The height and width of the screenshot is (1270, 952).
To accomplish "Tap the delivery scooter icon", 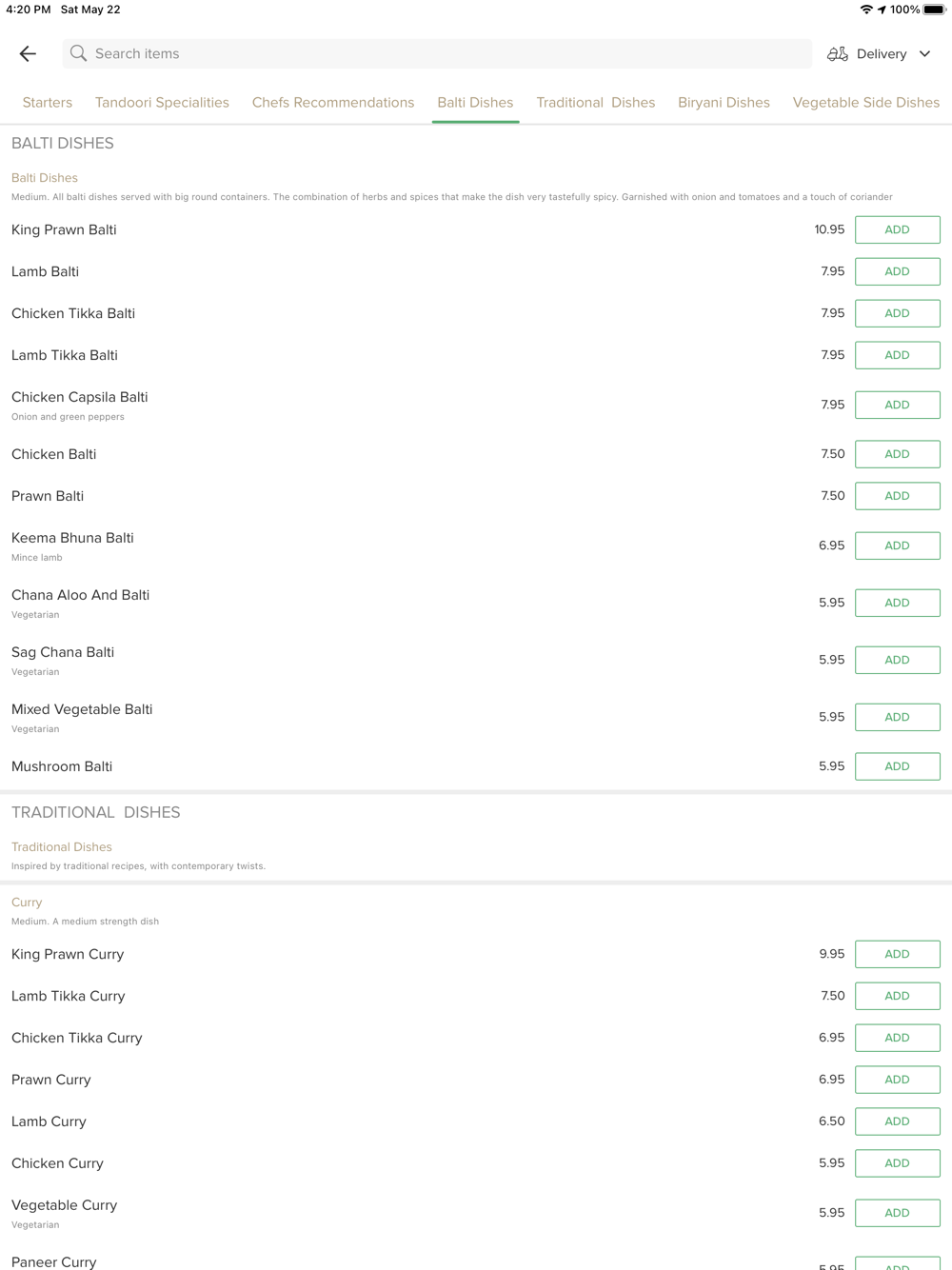I will [838, 54].
